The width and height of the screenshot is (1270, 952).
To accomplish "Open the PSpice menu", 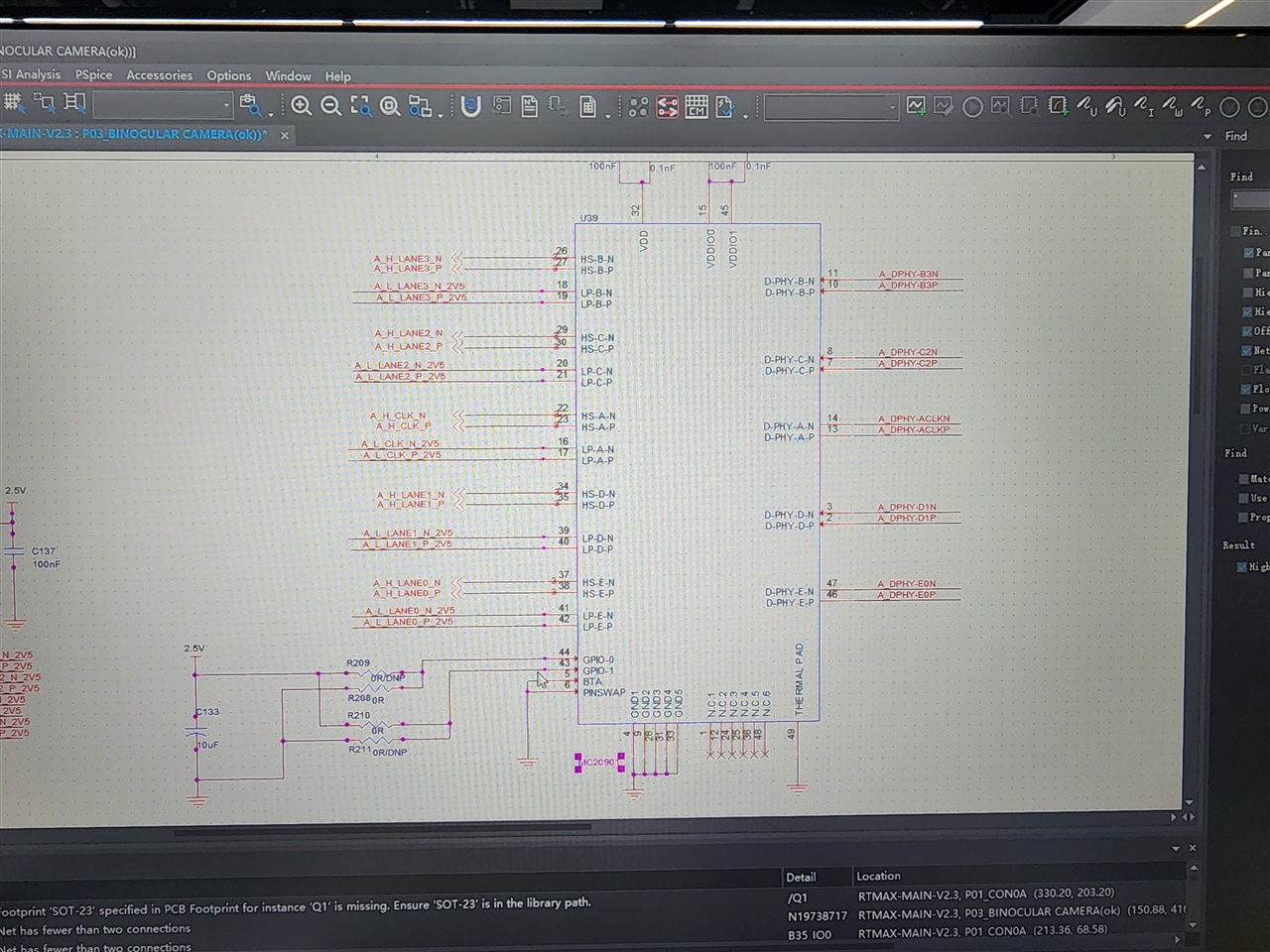I will point(94,75).
